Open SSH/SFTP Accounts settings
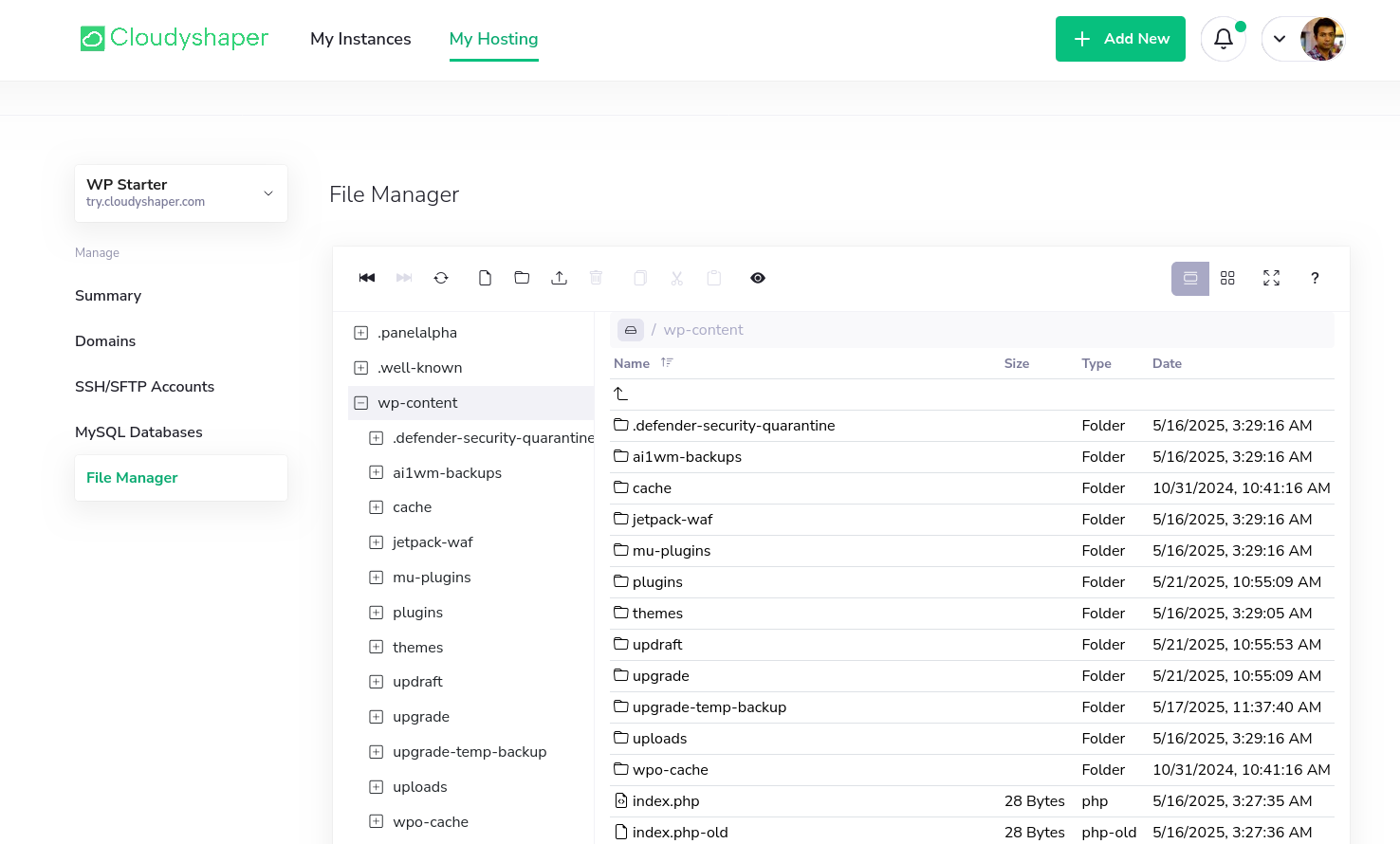1400x844 pixels. point(144,386)
